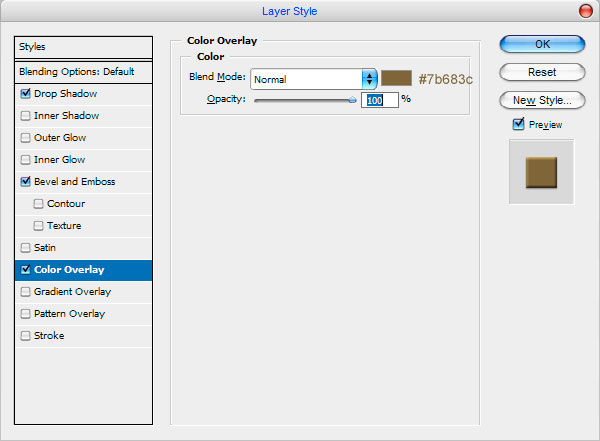
Task: Toggle the Preview checkbox
Action: click(518, 124)
